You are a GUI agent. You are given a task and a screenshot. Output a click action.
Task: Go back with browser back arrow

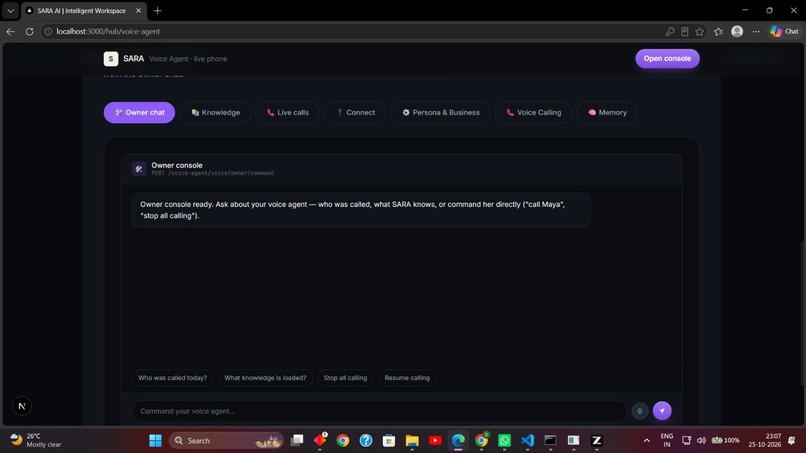10,31
